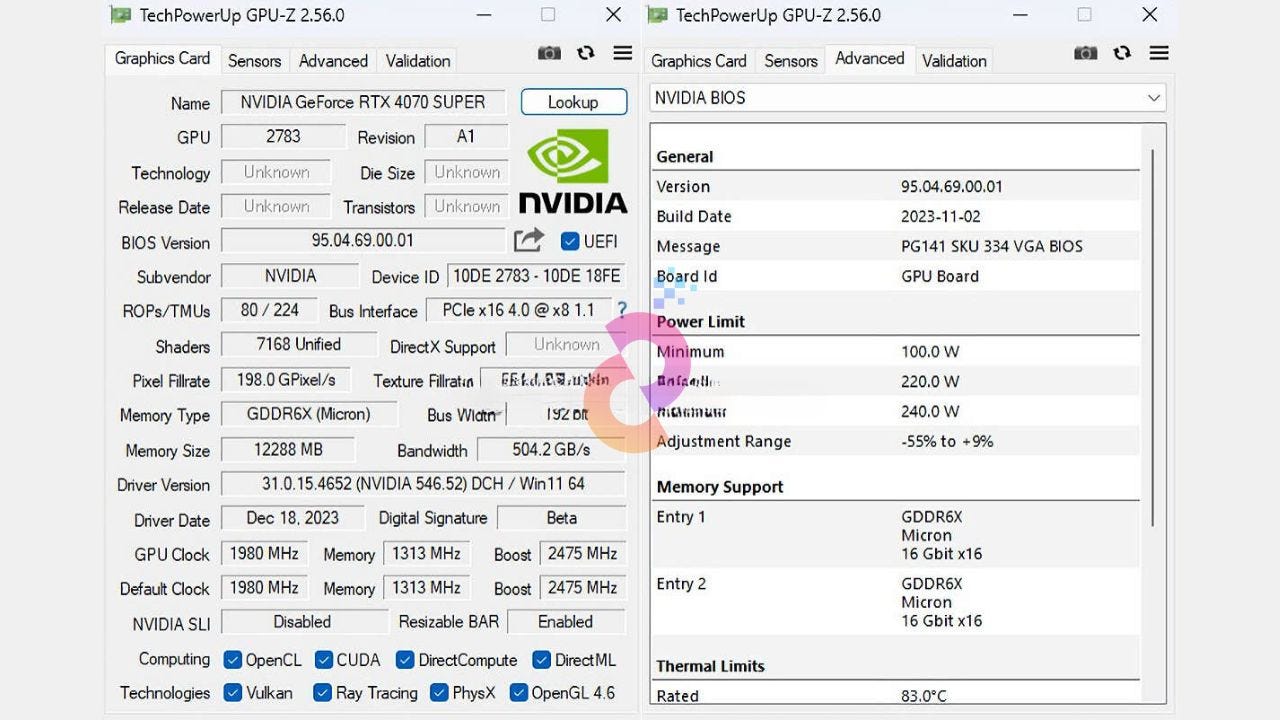Toggle the DirectCompute checkbox
The height and width of the screenshot is (720, 1280).
point(405,660)
